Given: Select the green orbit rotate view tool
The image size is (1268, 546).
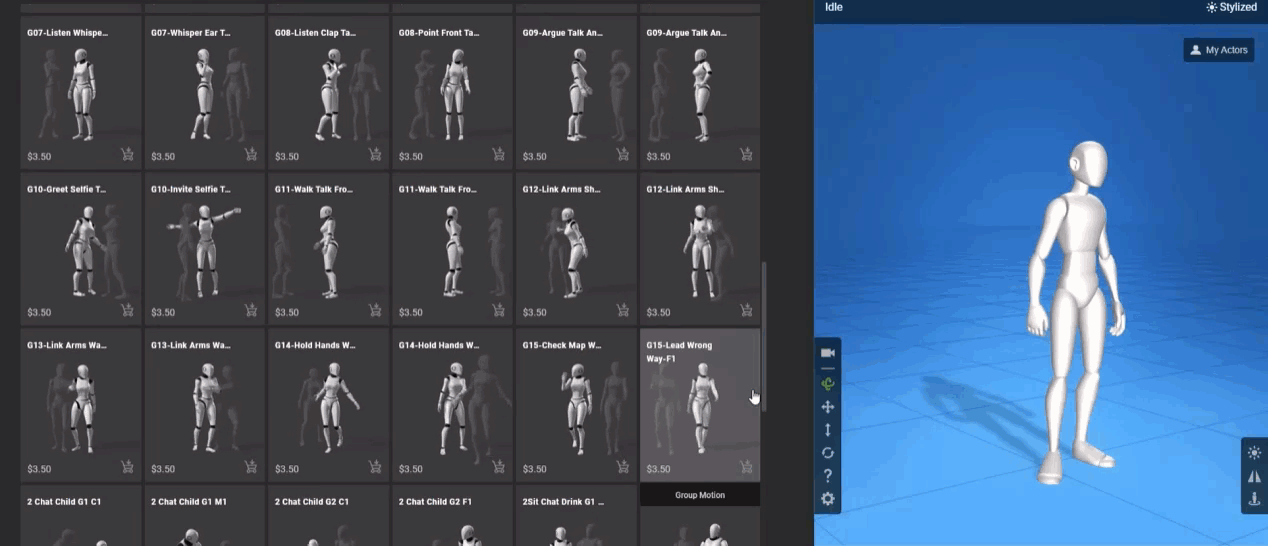Looking at the screenshot, I should pyautogui.click(x=827, y=383).
